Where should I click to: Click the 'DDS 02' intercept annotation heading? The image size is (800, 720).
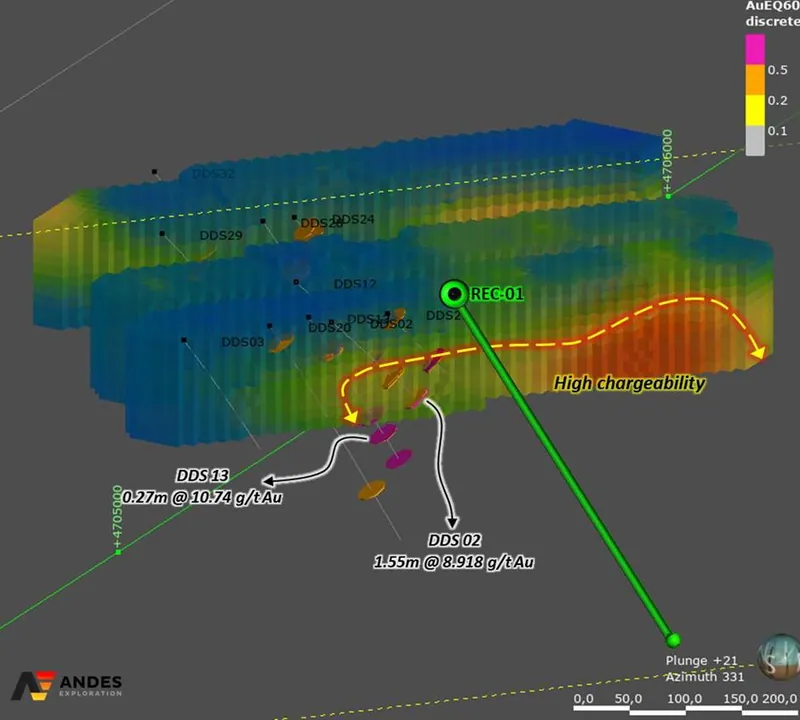pyautogui.click(x=454, y=540)
